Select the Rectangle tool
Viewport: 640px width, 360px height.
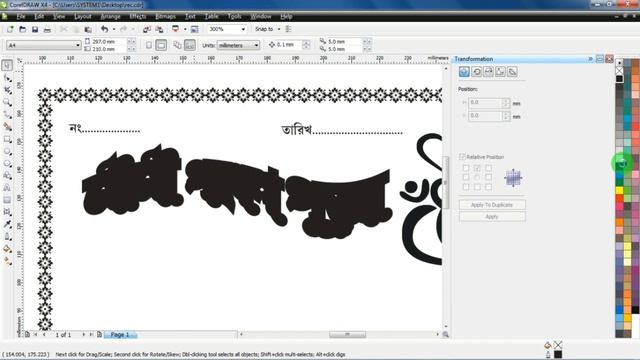click(7, 139)
